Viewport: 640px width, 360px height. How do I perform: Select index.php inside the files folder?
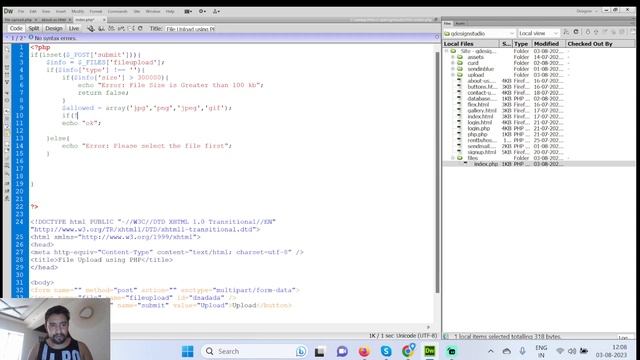pos(486,164)
